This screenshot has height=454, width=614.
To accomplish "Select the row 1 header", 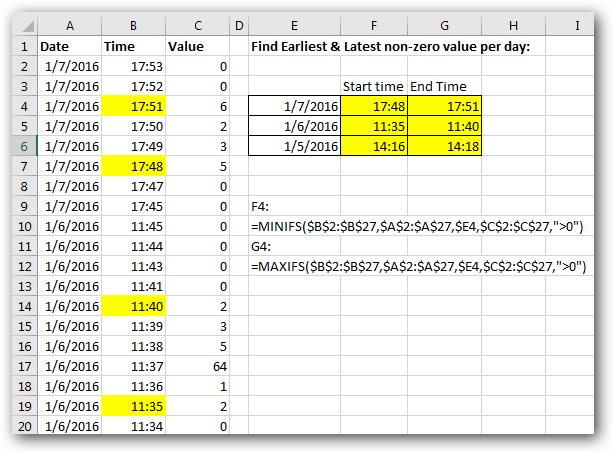I will (23, 45).
